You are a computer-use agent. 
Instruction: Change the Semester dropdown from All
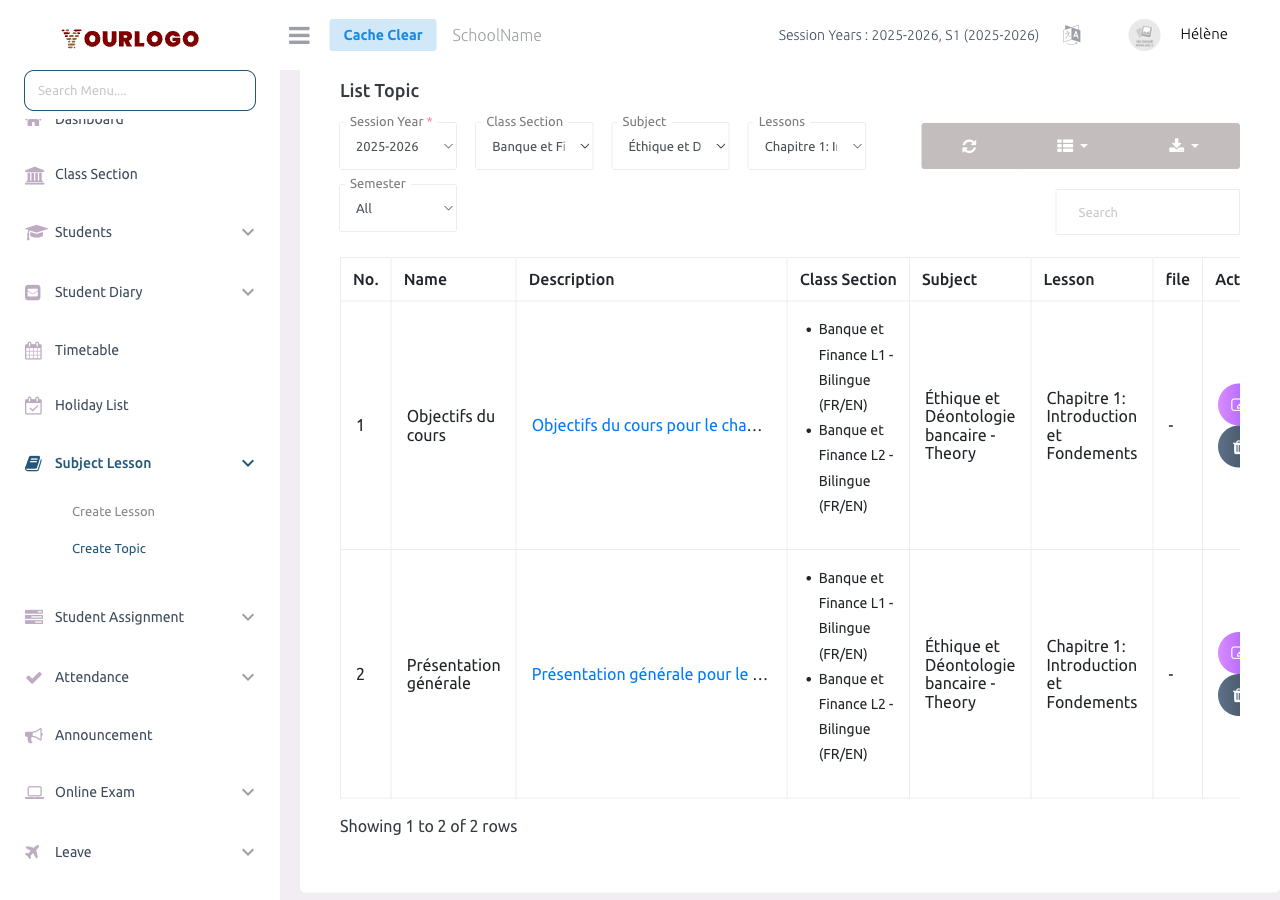(398, 207)
